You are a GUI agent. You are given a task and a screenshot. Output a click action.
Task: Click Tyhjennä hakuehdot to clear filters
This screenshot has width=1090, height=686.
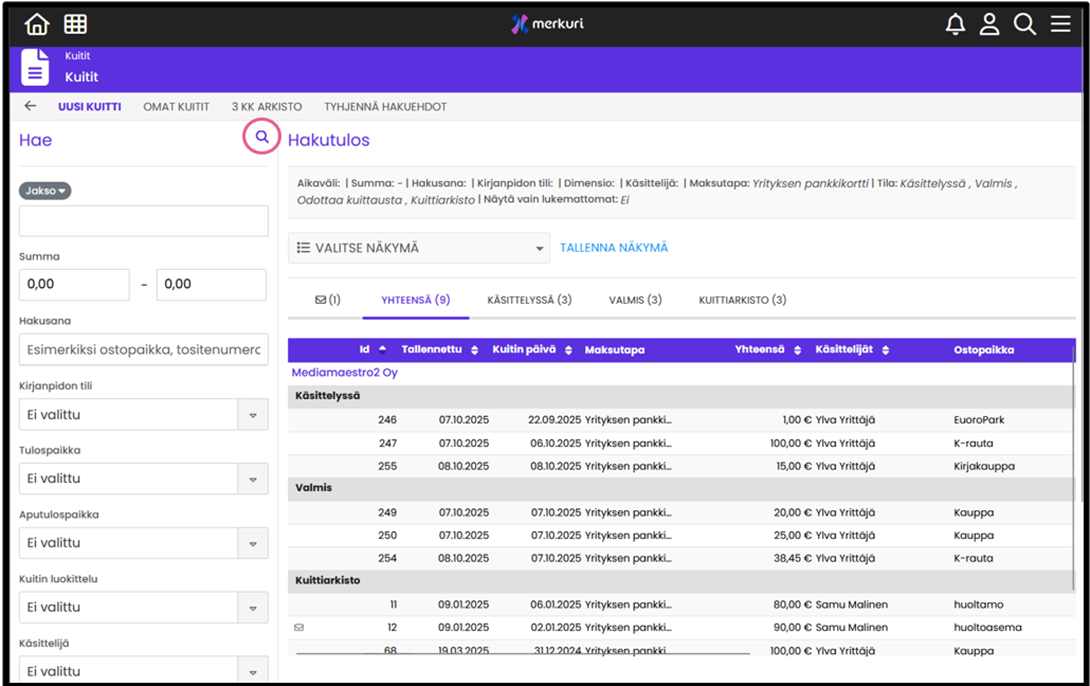pyautogui.click(x=385, y=106)
